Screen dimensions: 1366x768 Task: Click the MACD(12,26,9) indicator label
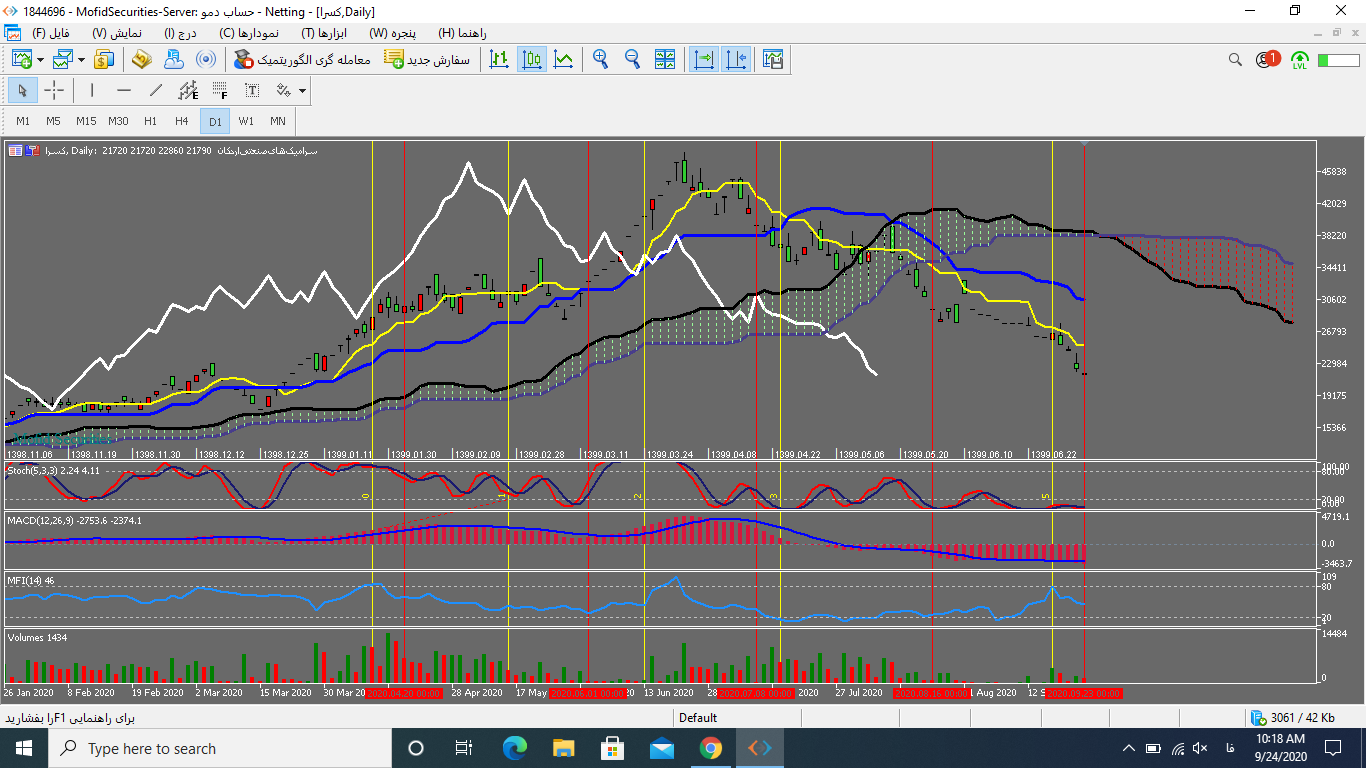[x=75, y=521]
